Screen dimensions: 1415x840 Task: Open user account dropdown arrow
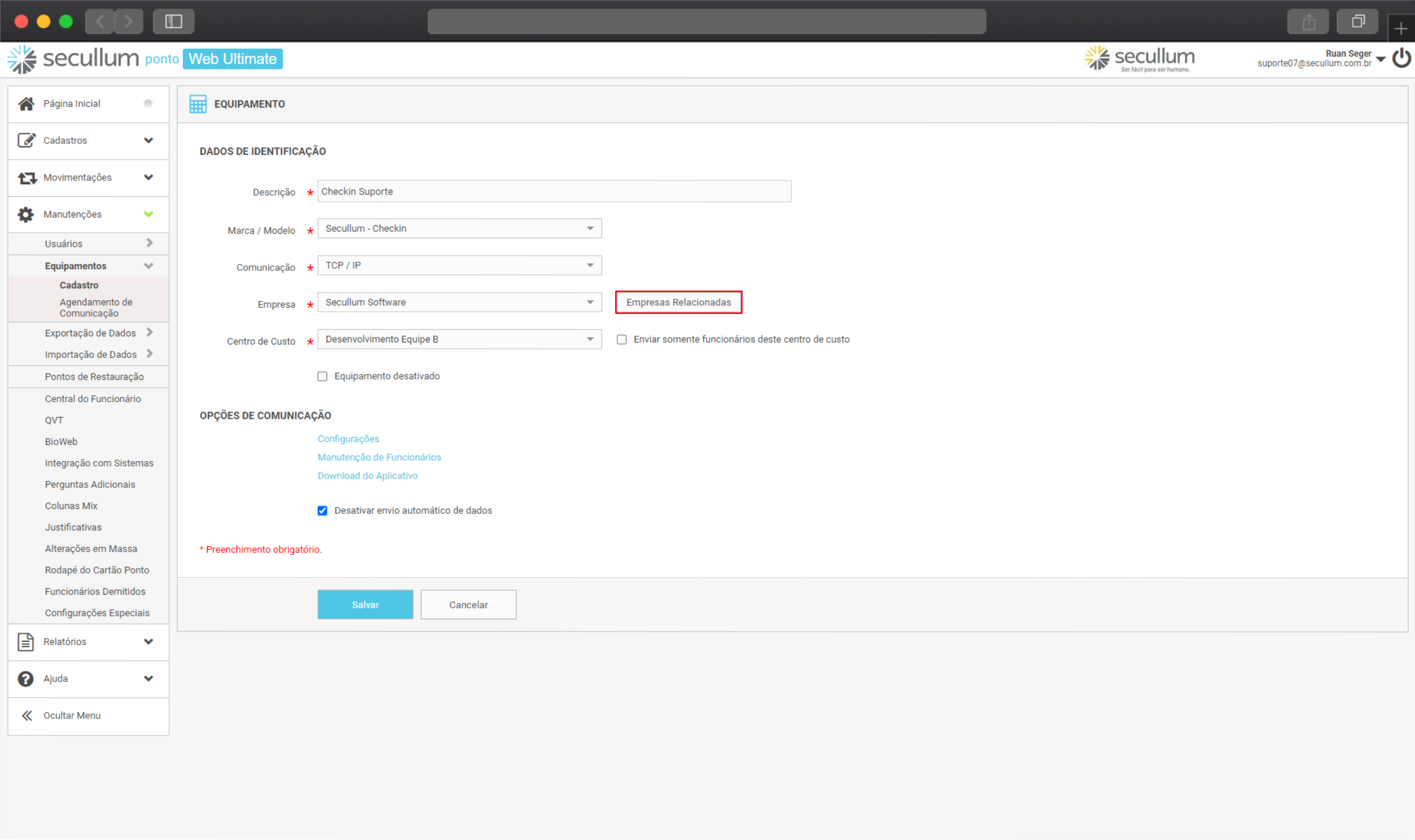coord(1381,59)
